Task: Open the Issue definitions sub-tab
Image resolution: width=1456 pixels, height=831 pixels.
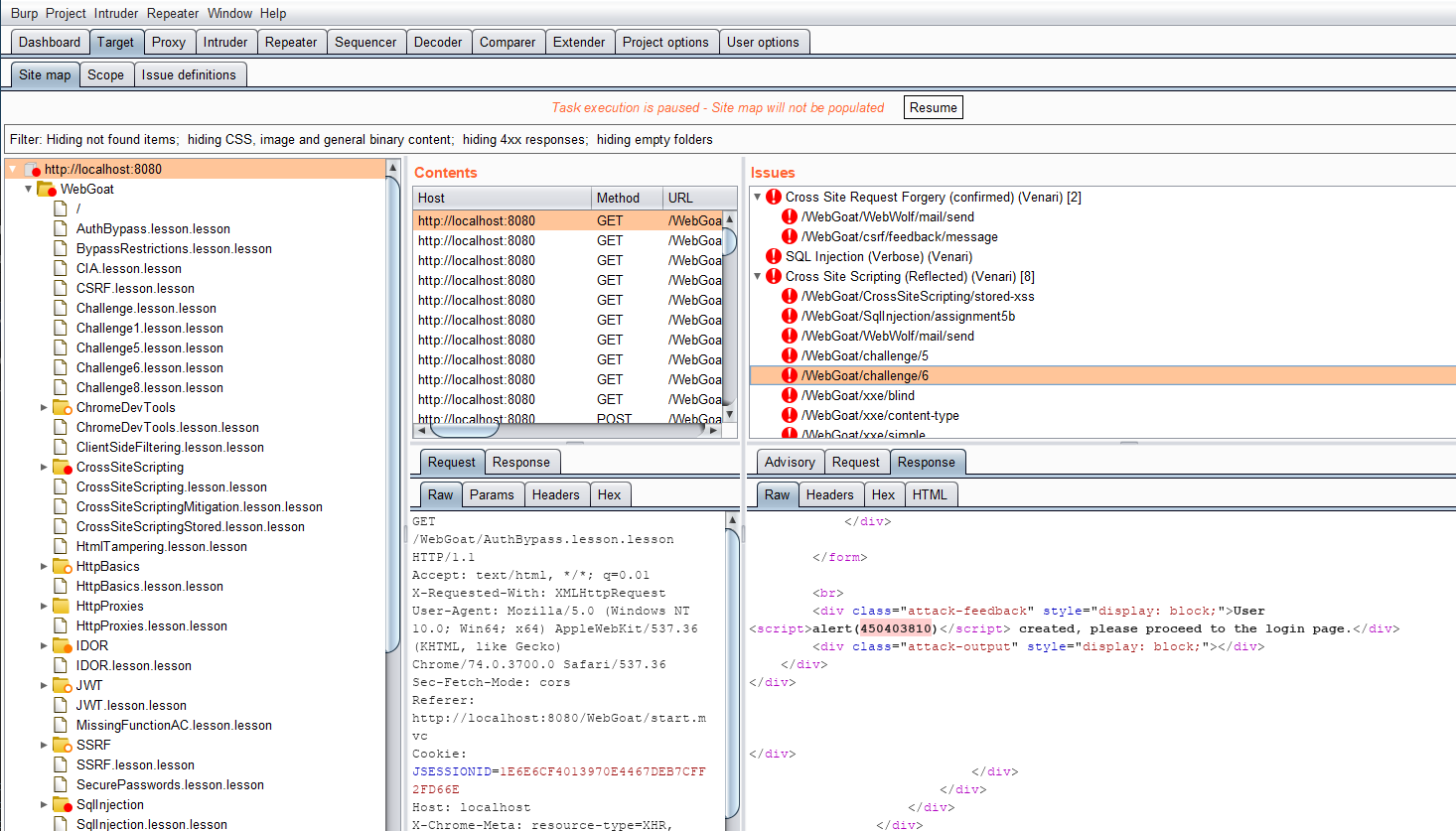Action: [189, 74]
